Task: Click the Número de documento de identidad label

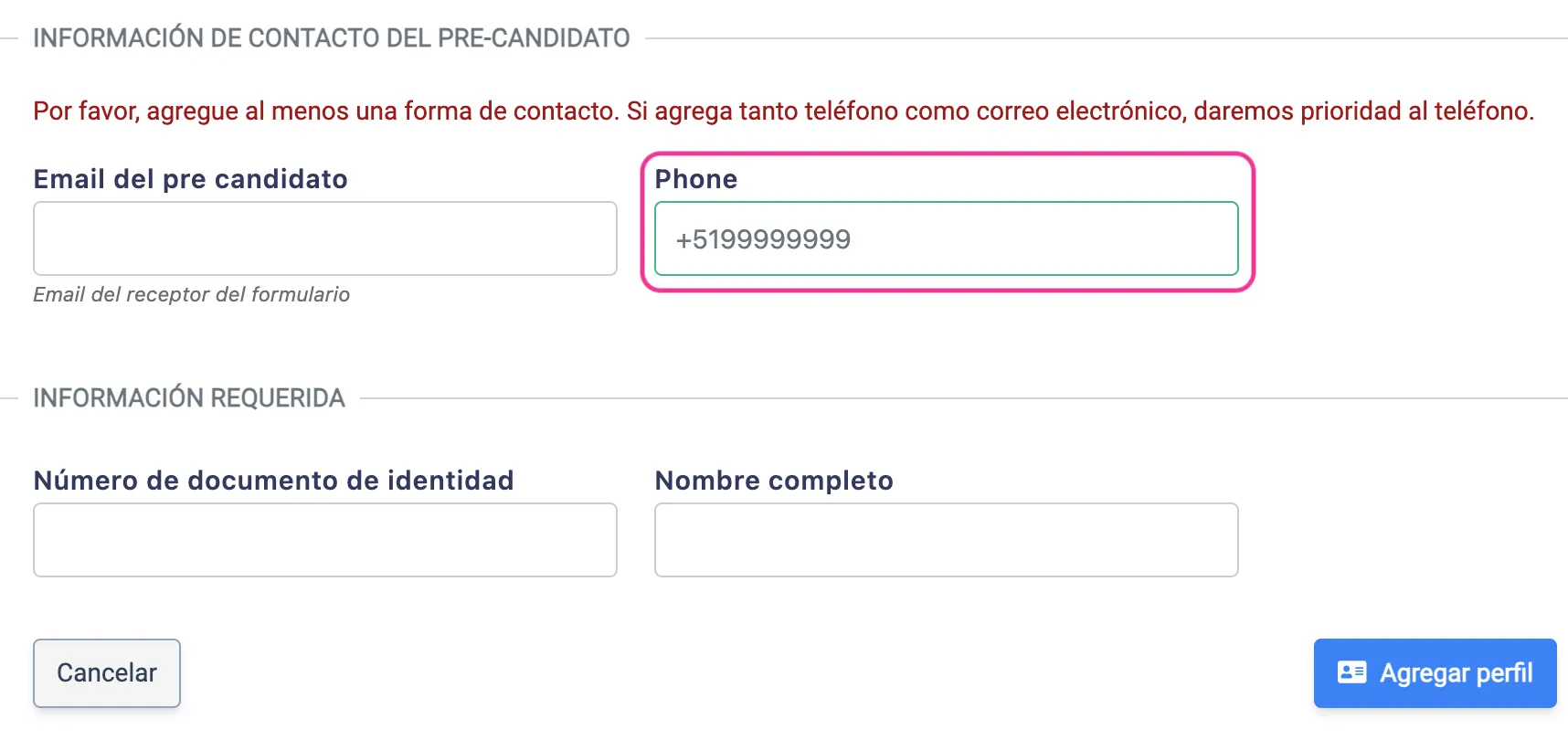Action: [x=273, y=480]
